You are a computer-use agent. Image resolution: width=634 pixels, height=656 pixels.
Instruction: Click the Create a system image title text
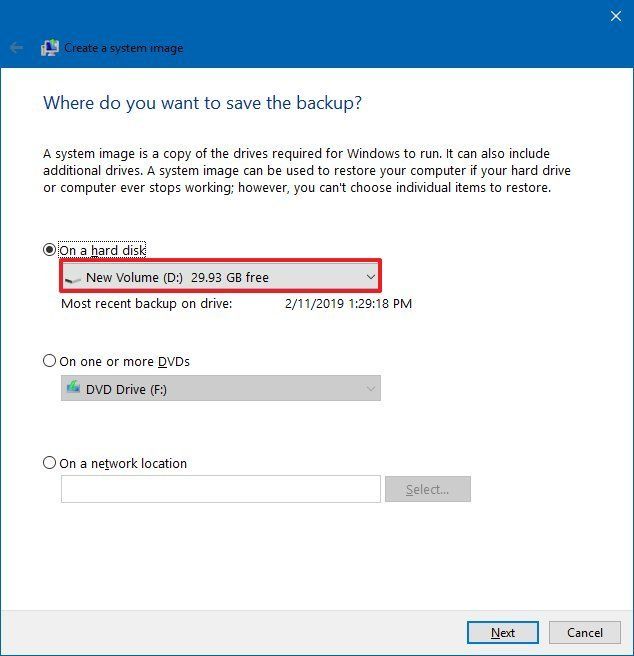click(x=123, y=47)
